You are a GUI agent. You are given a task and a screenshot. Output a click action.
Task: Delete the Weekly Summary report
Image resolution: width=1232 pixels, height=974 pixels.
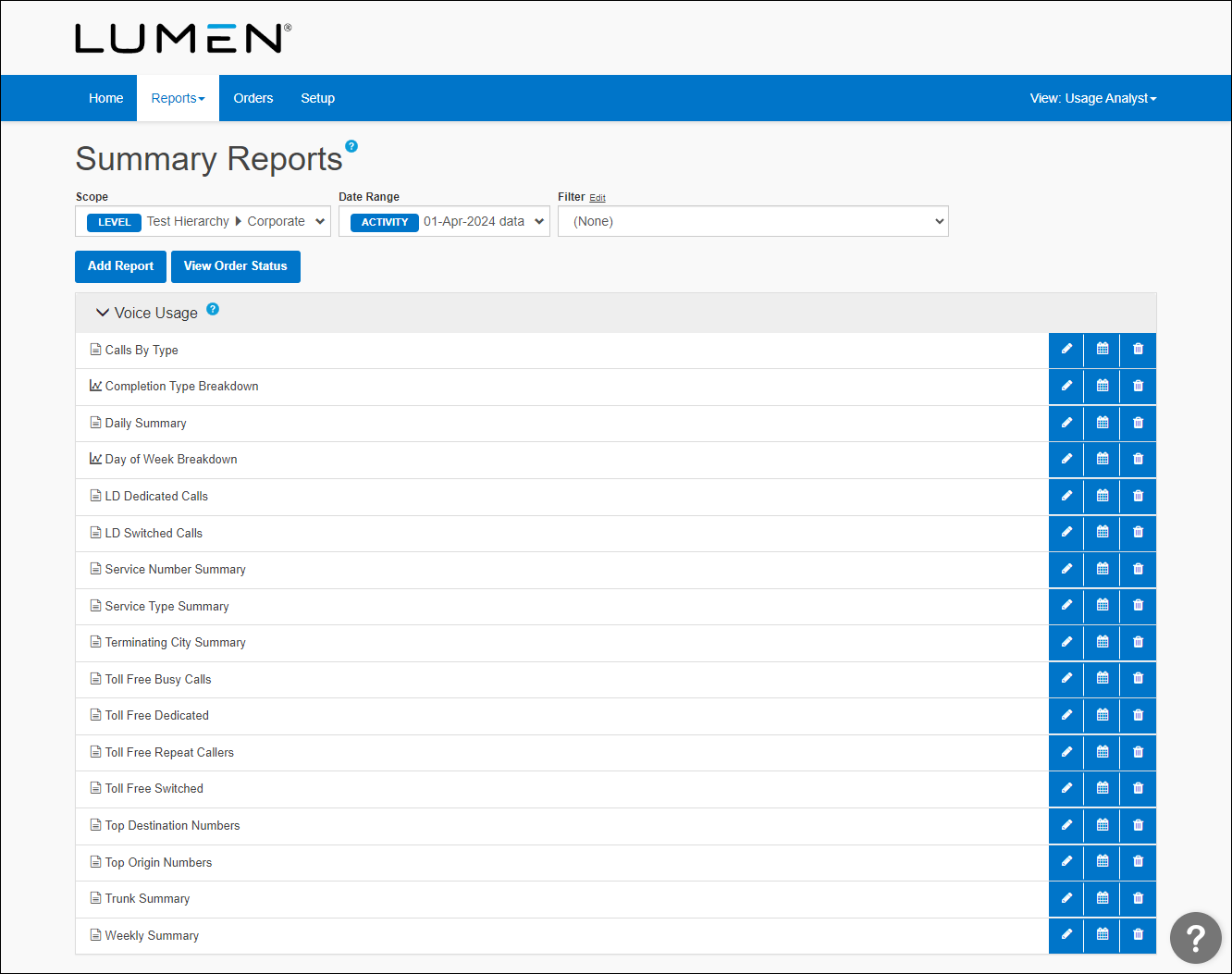(x=1139, y=935)
